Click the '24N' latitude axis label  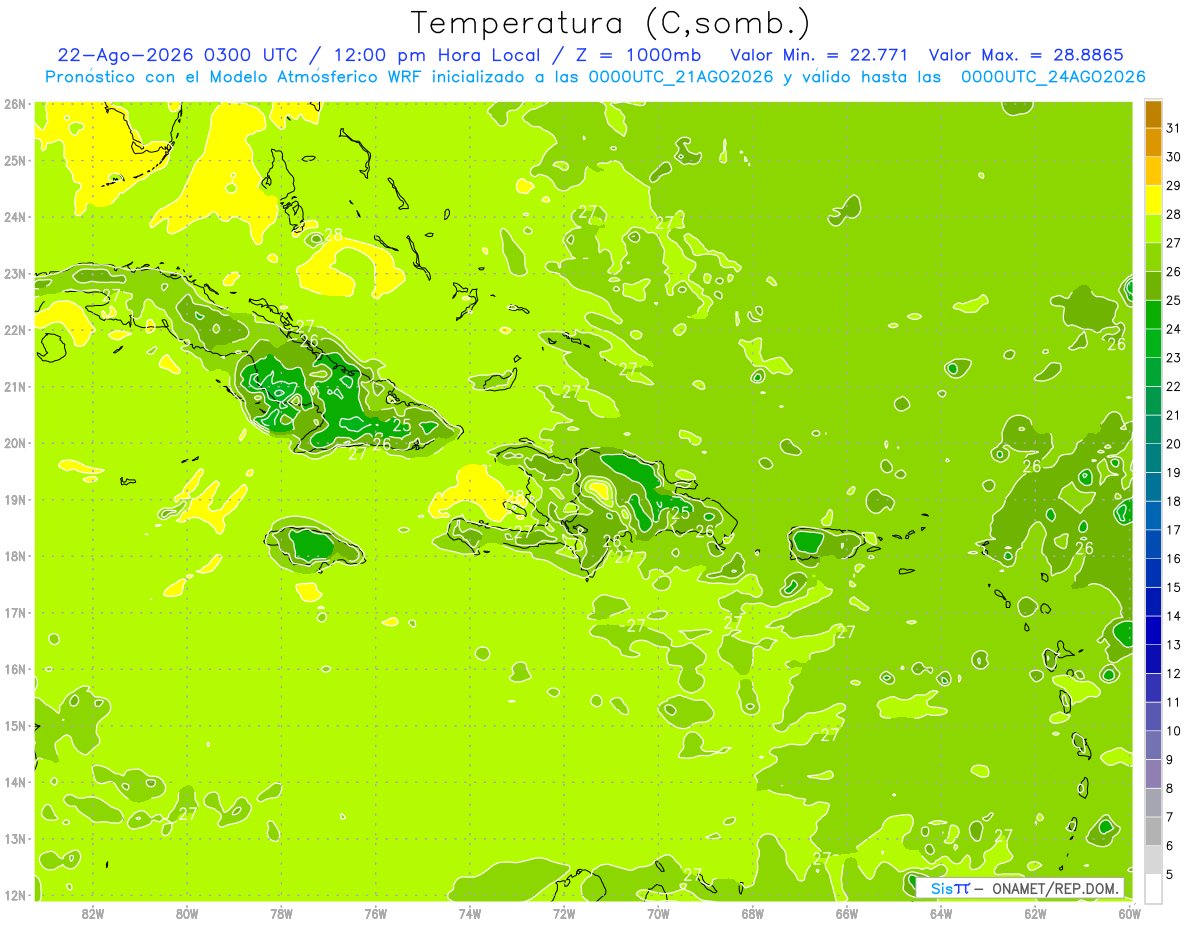pos(14,217)
